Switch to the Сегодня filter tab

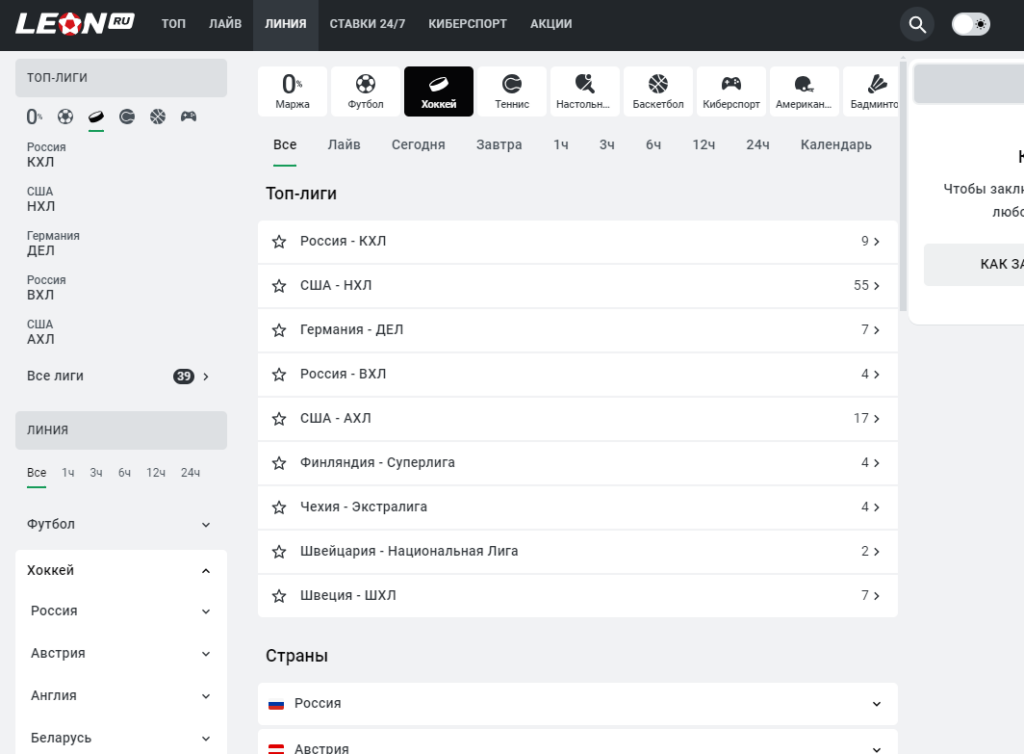[x=419, y=145]
